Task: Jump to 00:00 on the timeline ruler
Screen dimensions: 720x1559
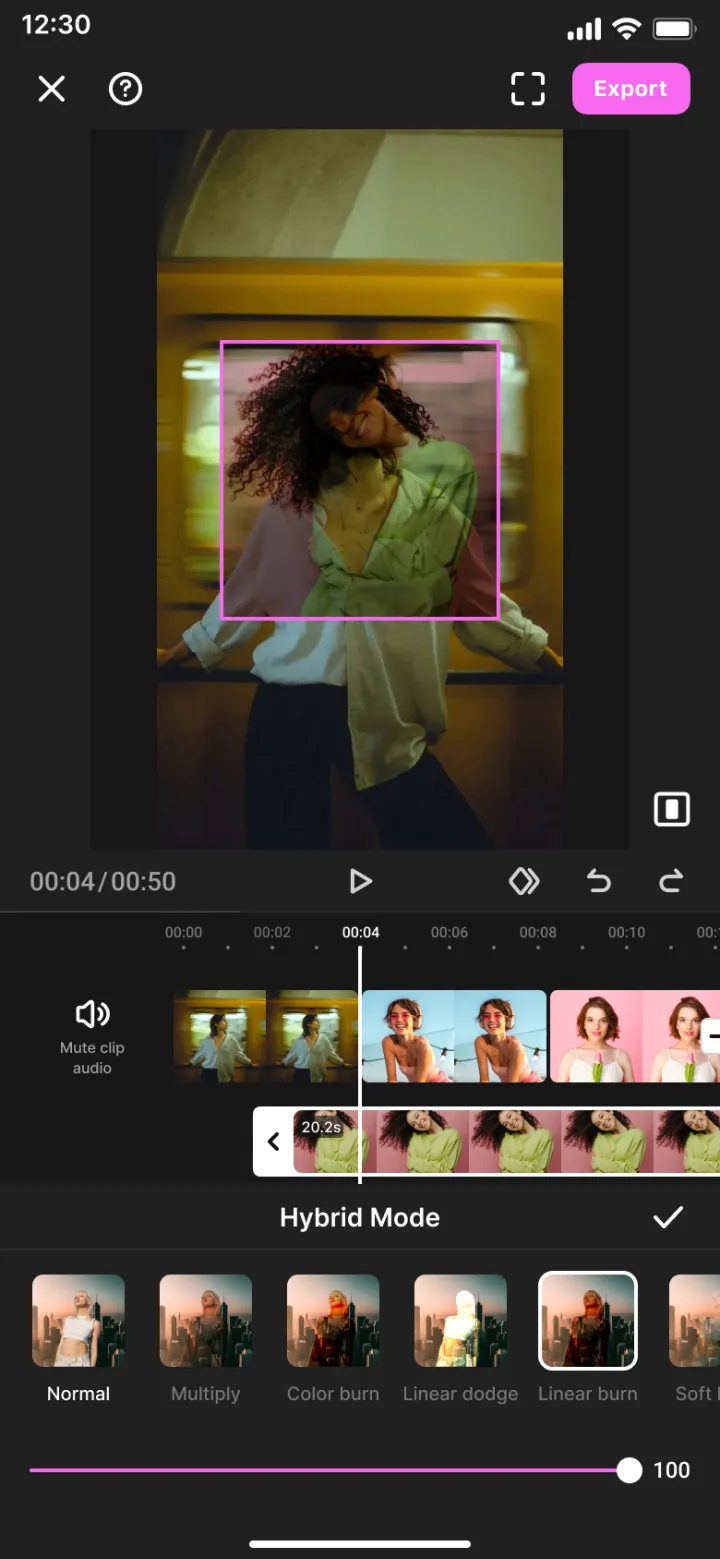Action: coord(184,932)
